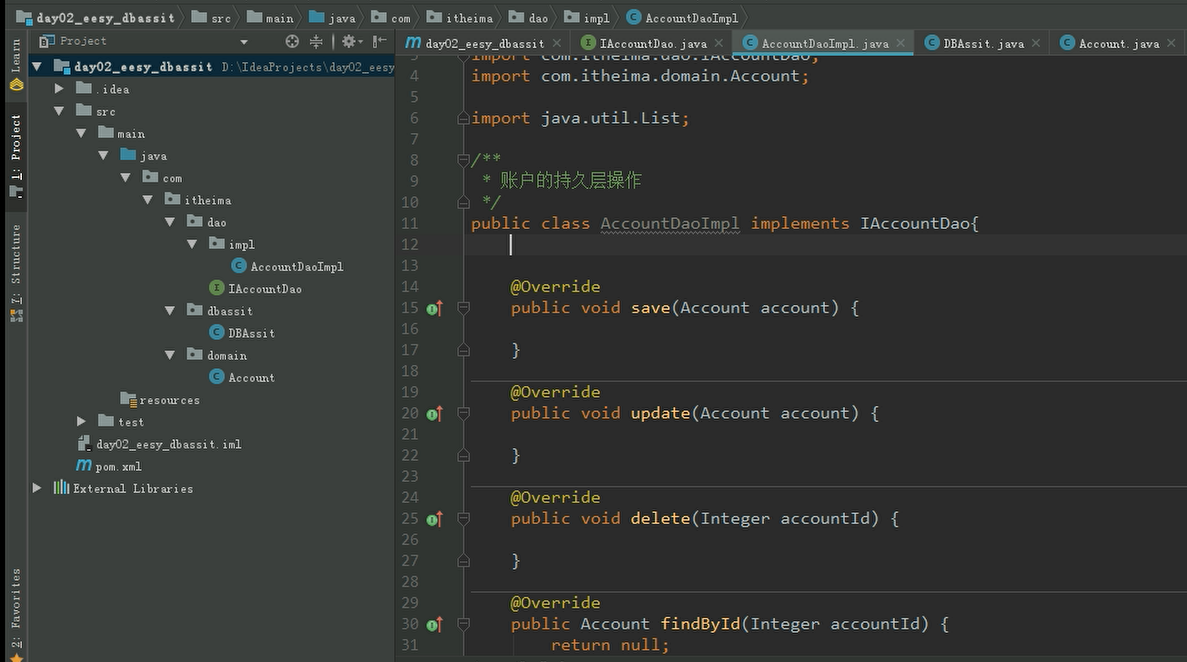Click the overriding method marker on line 20
This screenshot has height=662, width=1187.
pos(435,414)
